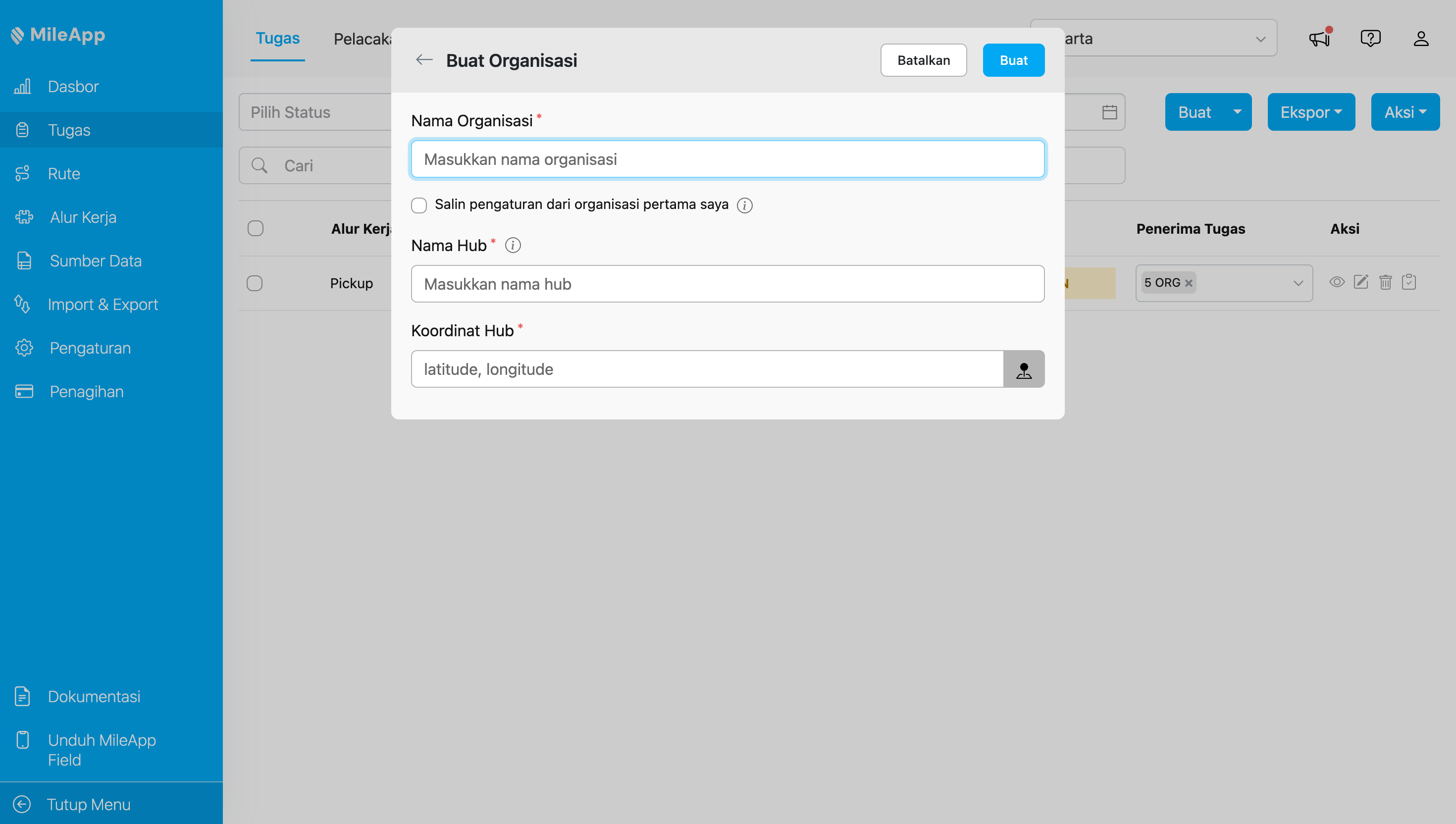The height and width of the screenshot is (824, 1456).
Task: Enable Salin pengaturan dari organisasi pertama saya
Action: (x=419, y=205)
